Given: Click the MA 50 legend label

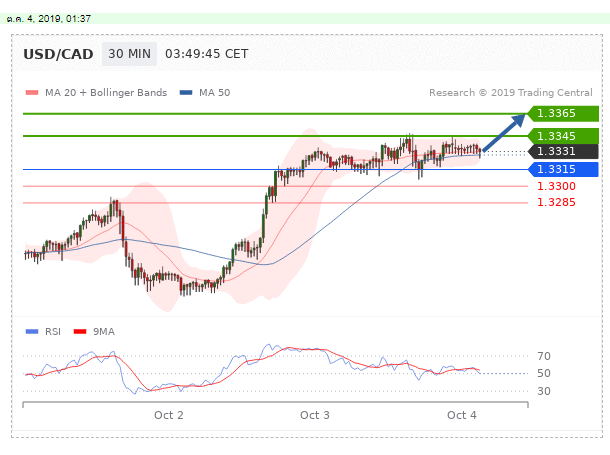Looking at the screenshot, I should click(214, 93).
